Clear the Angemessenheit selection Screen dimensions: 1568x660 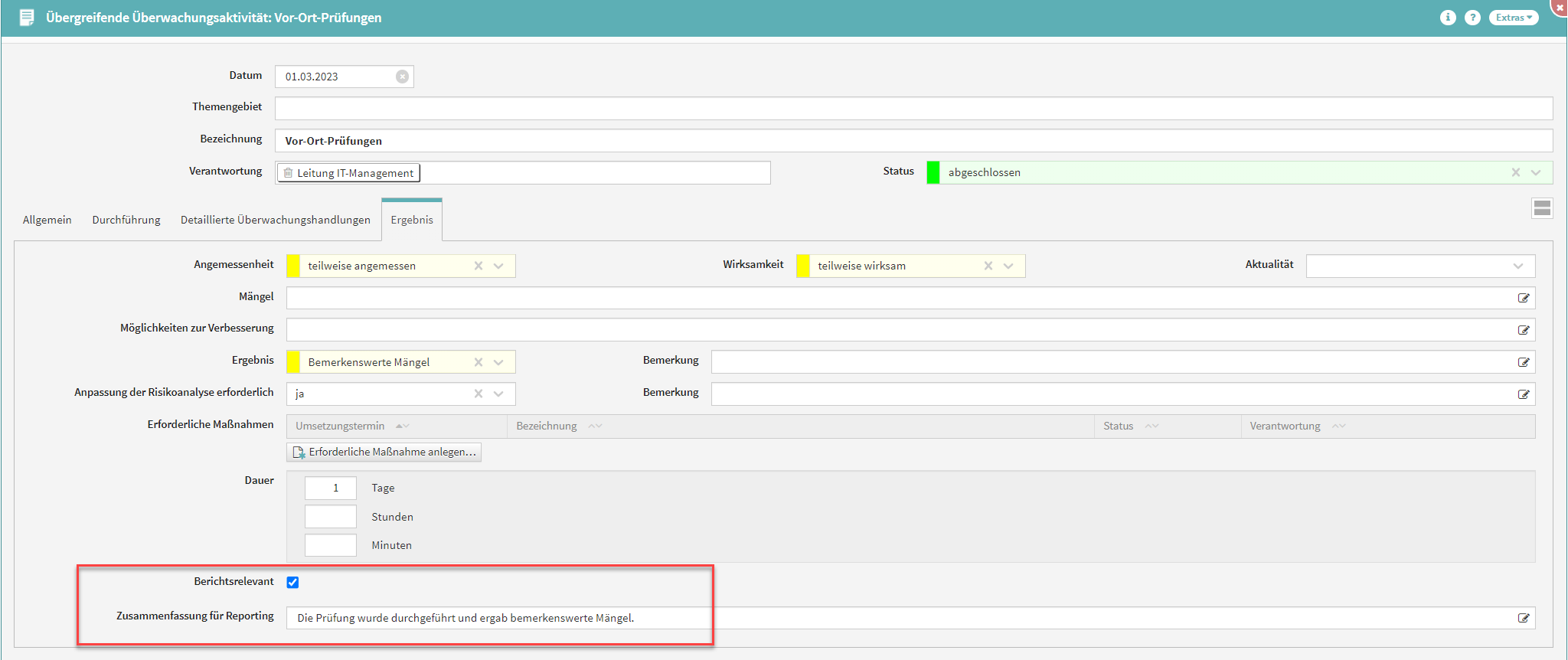[x=479, y=266]
